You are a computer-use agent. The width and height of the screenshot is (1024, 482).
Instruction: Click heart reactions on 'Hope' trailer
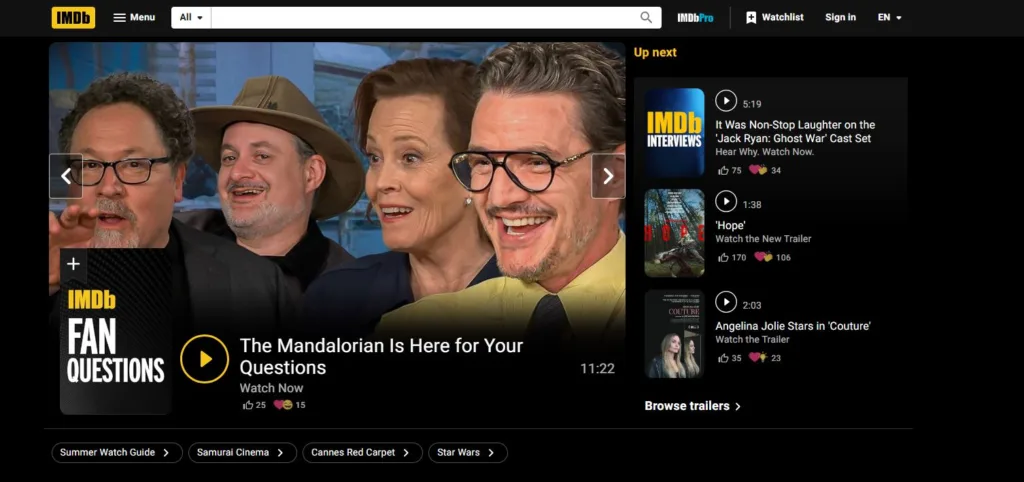tap(763, 257)
